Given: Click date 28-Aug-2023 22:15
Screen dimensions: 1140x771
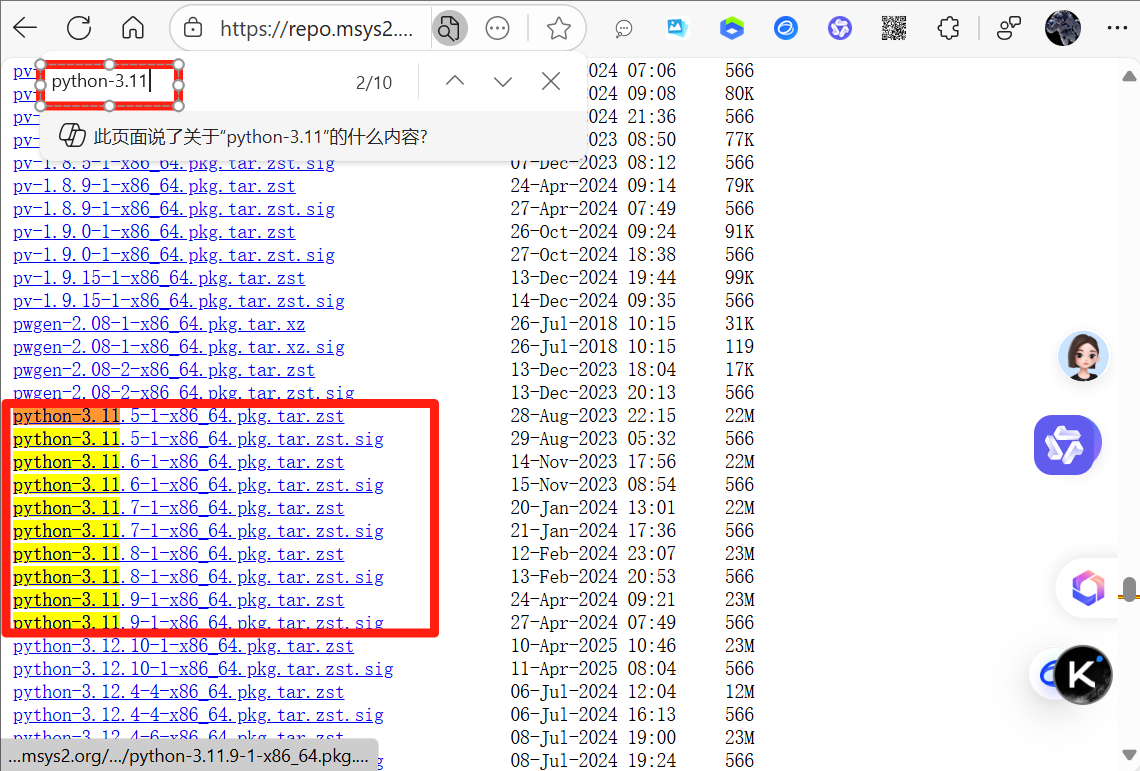Looking at the screenshot, I should [x=593, y=415].
